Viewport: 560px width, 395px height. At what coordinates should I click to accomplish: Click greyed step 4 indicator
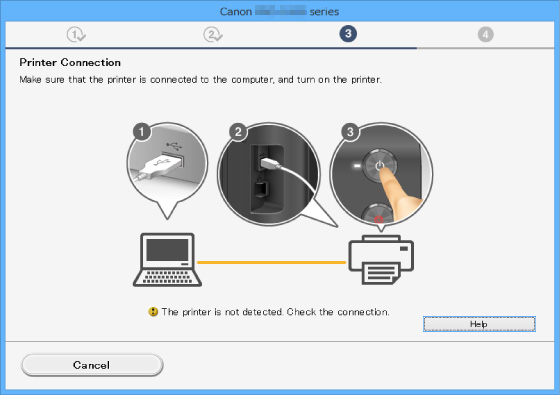(485, 35)
